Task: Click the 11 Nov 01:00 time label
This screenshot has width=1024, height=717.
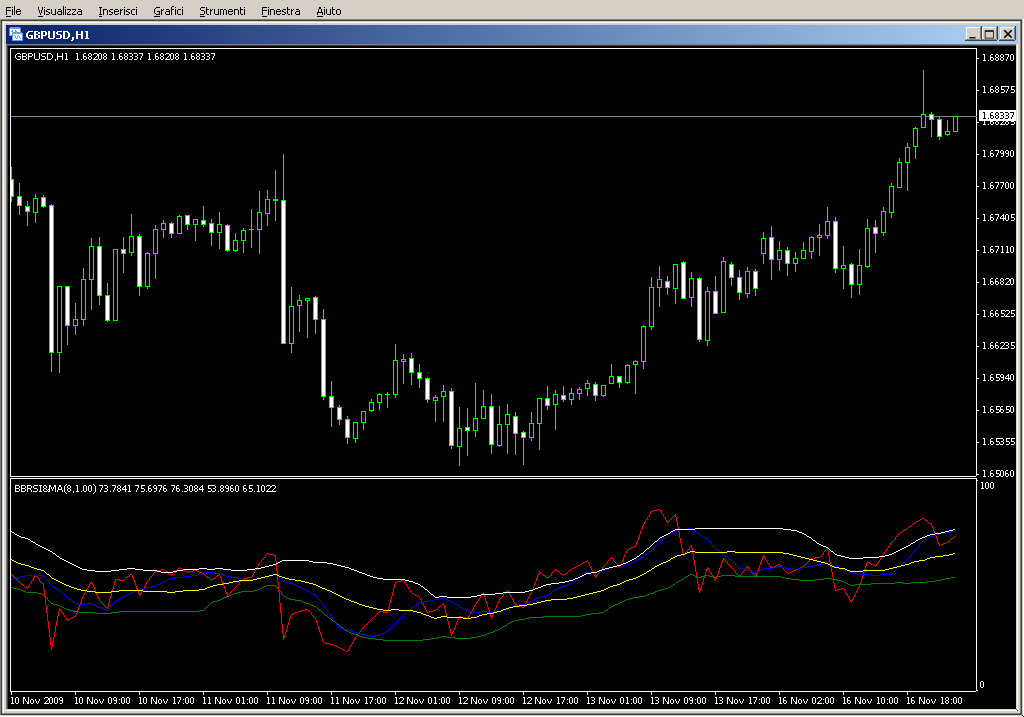Action: [x=230, y=701]
